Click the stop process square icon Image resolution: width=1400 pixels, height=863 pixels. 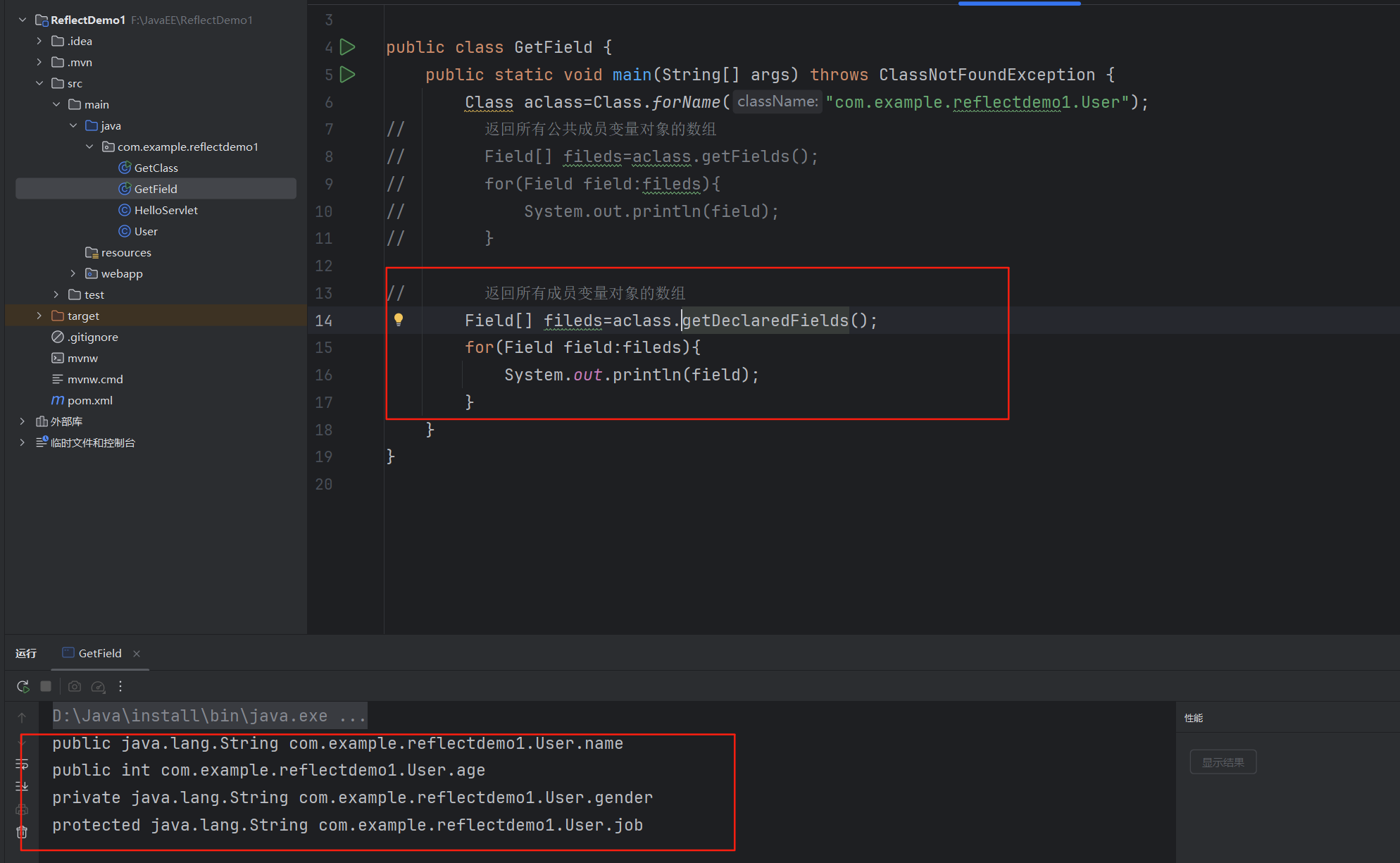[46, 686]
